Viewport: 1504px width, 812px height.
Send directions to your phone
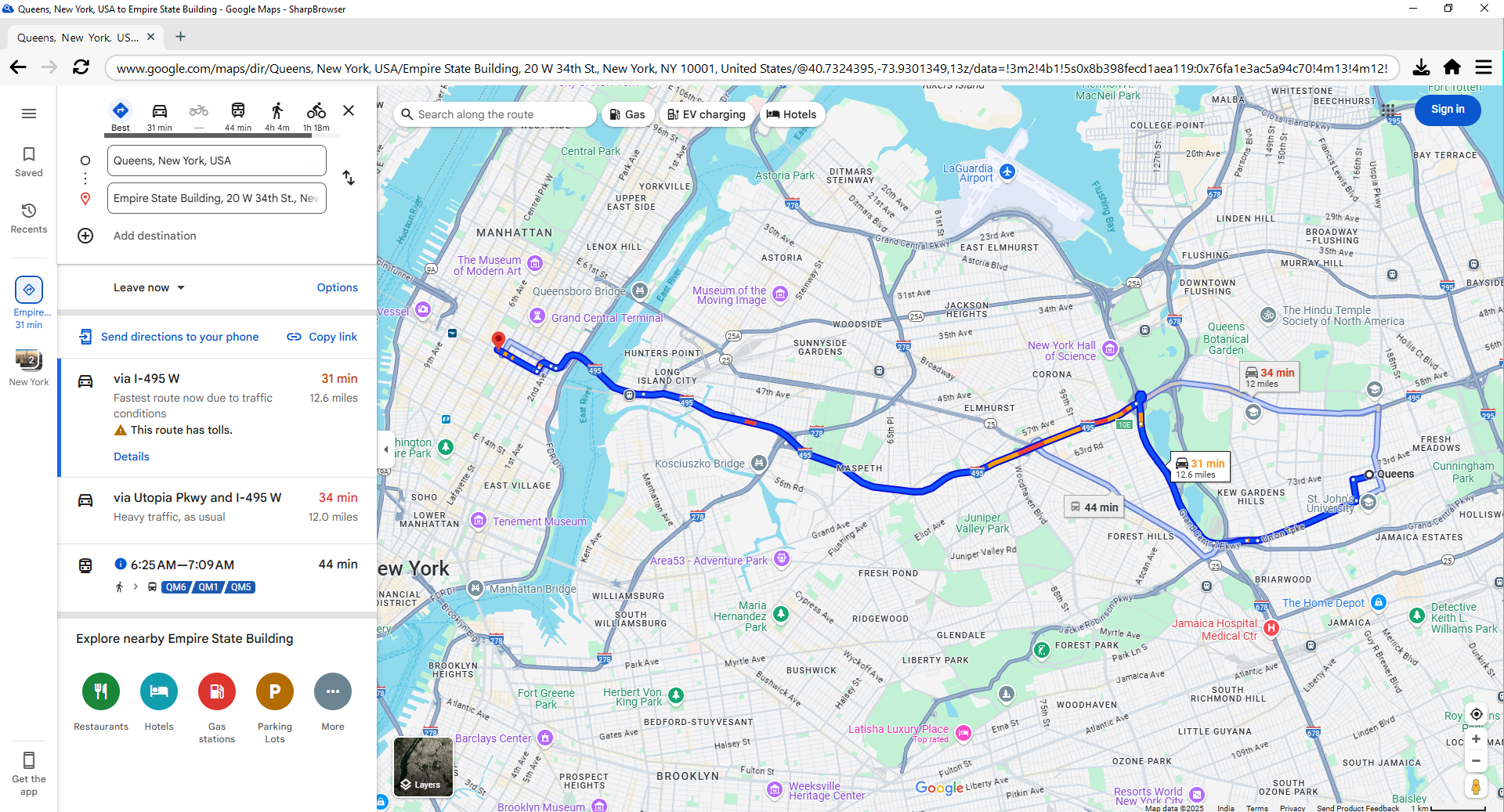pyautogui.click(x=169, y=337)
